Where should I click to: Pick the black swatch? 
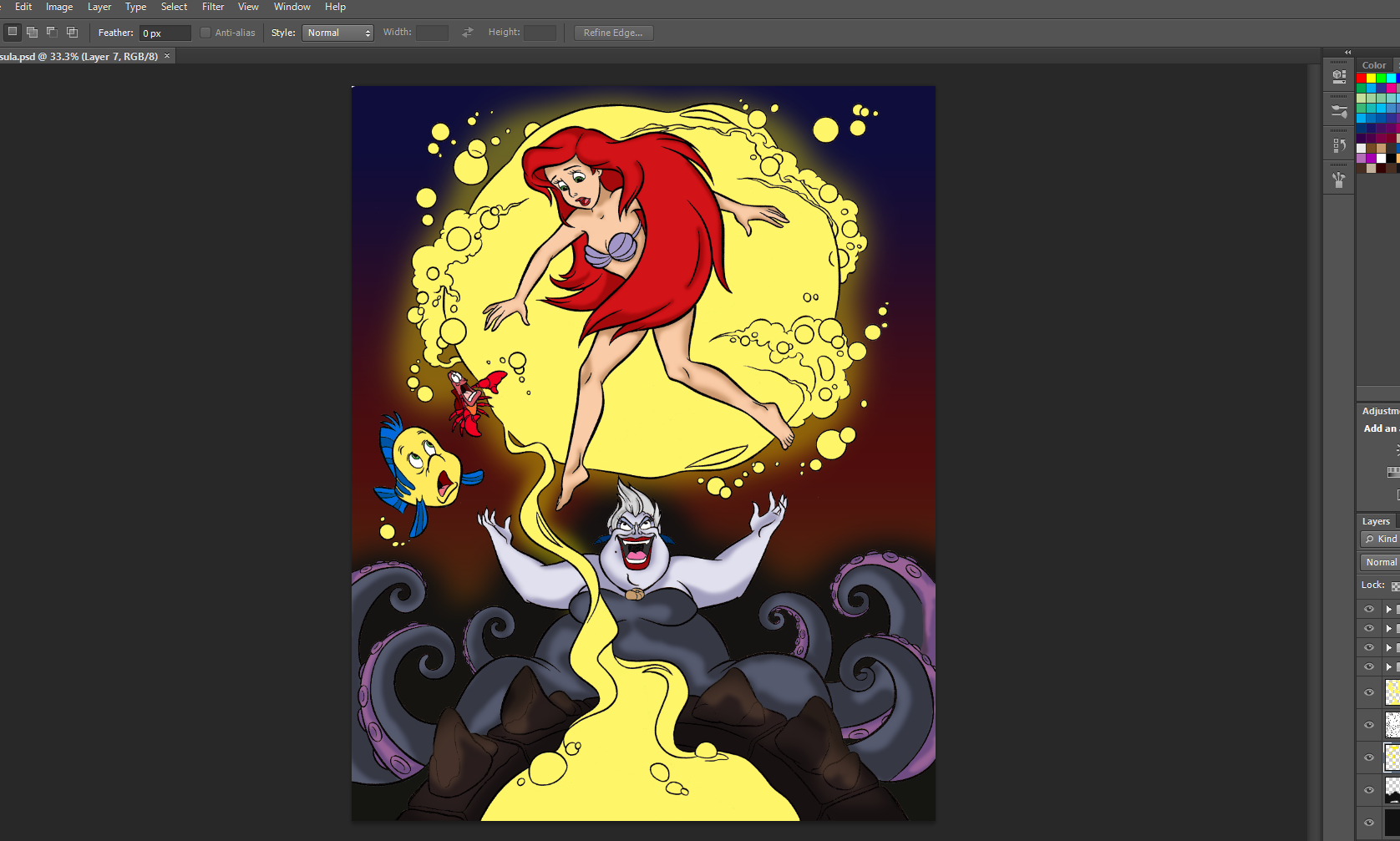[x=1392, y=159]
